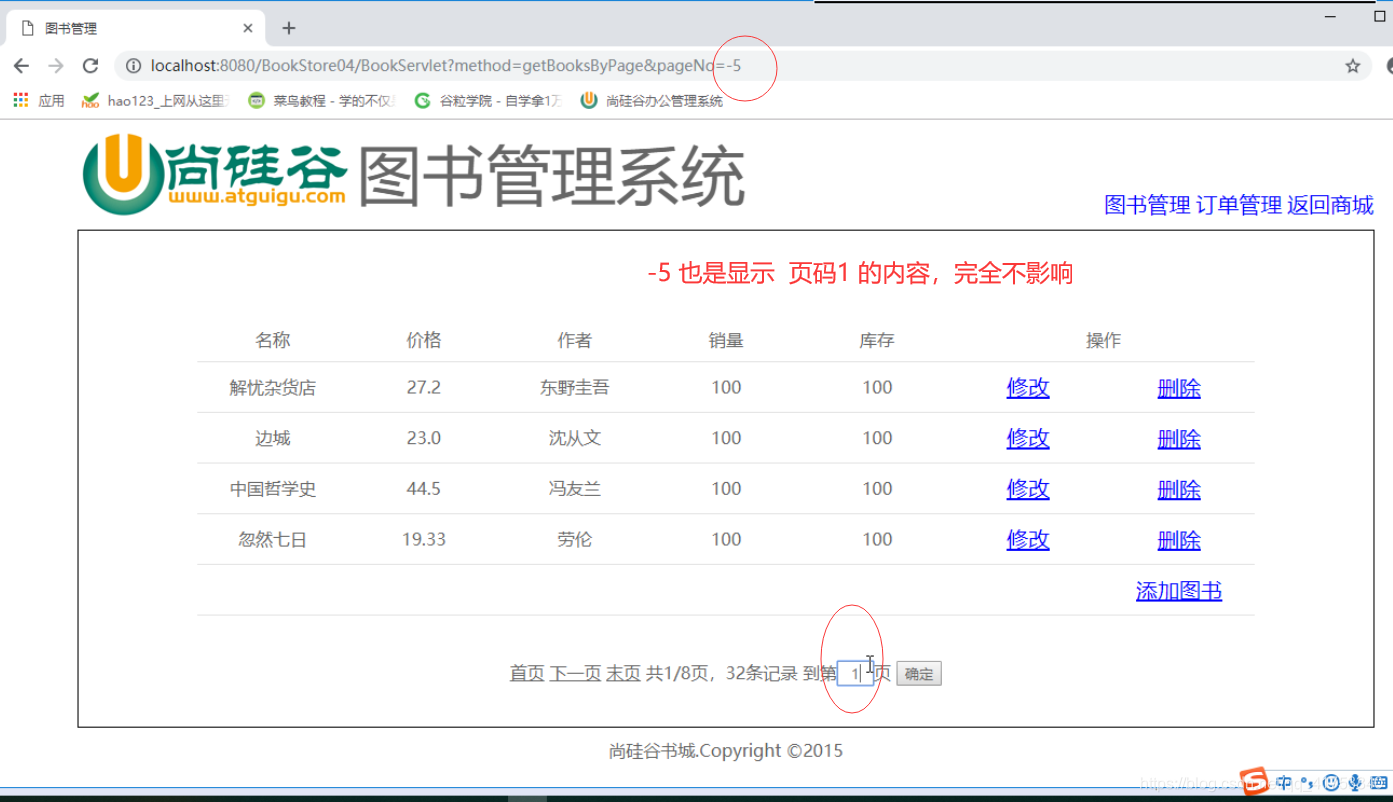Click the 尚硅谷书城.Copyright ©2015 footer text

point(726,751)
